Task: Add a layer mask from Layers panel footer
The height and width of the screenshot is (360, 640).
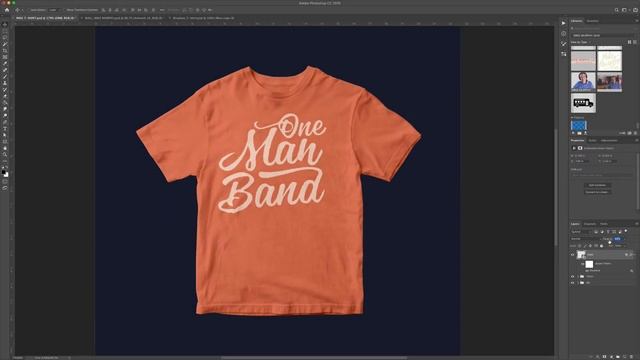Action: [x=604, y=356]
